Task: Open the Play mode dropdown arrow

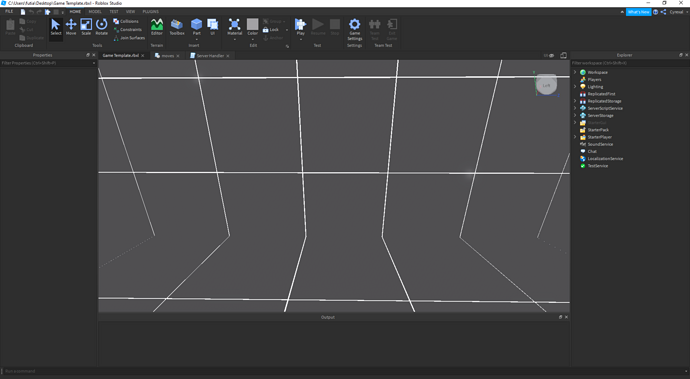Action: tap(301, 39)
